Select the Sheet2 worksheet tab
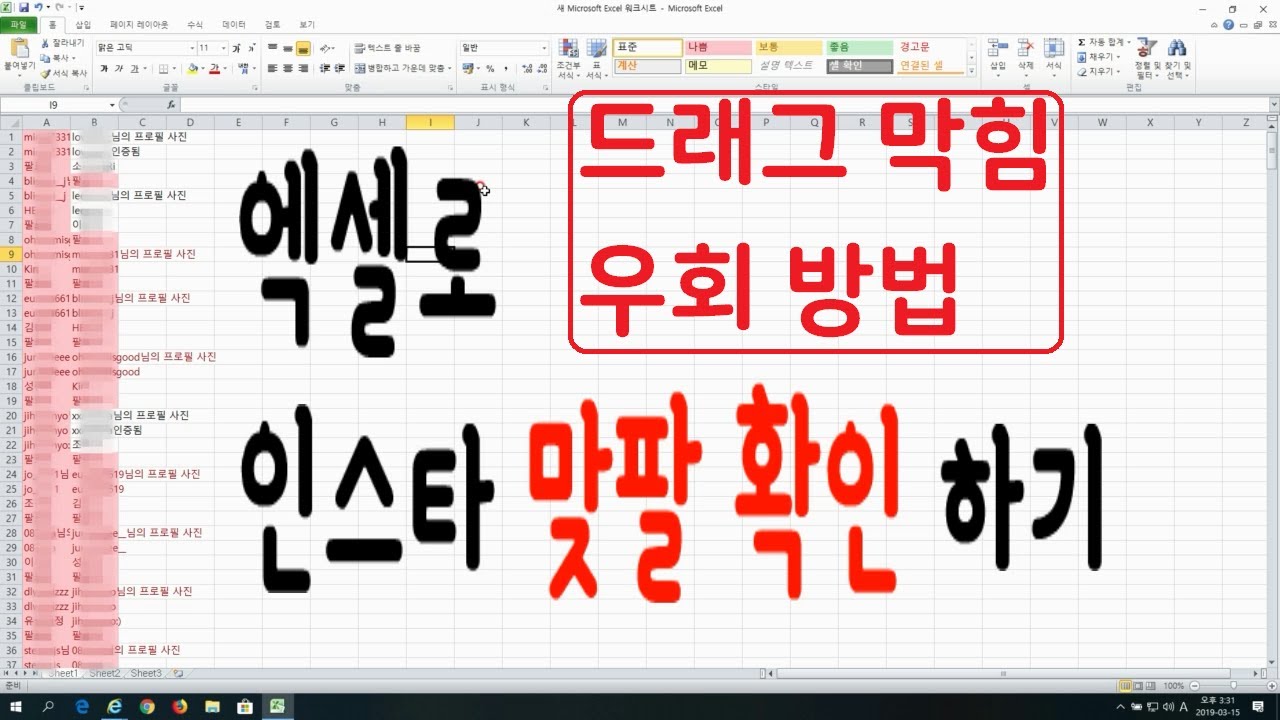 104,673
